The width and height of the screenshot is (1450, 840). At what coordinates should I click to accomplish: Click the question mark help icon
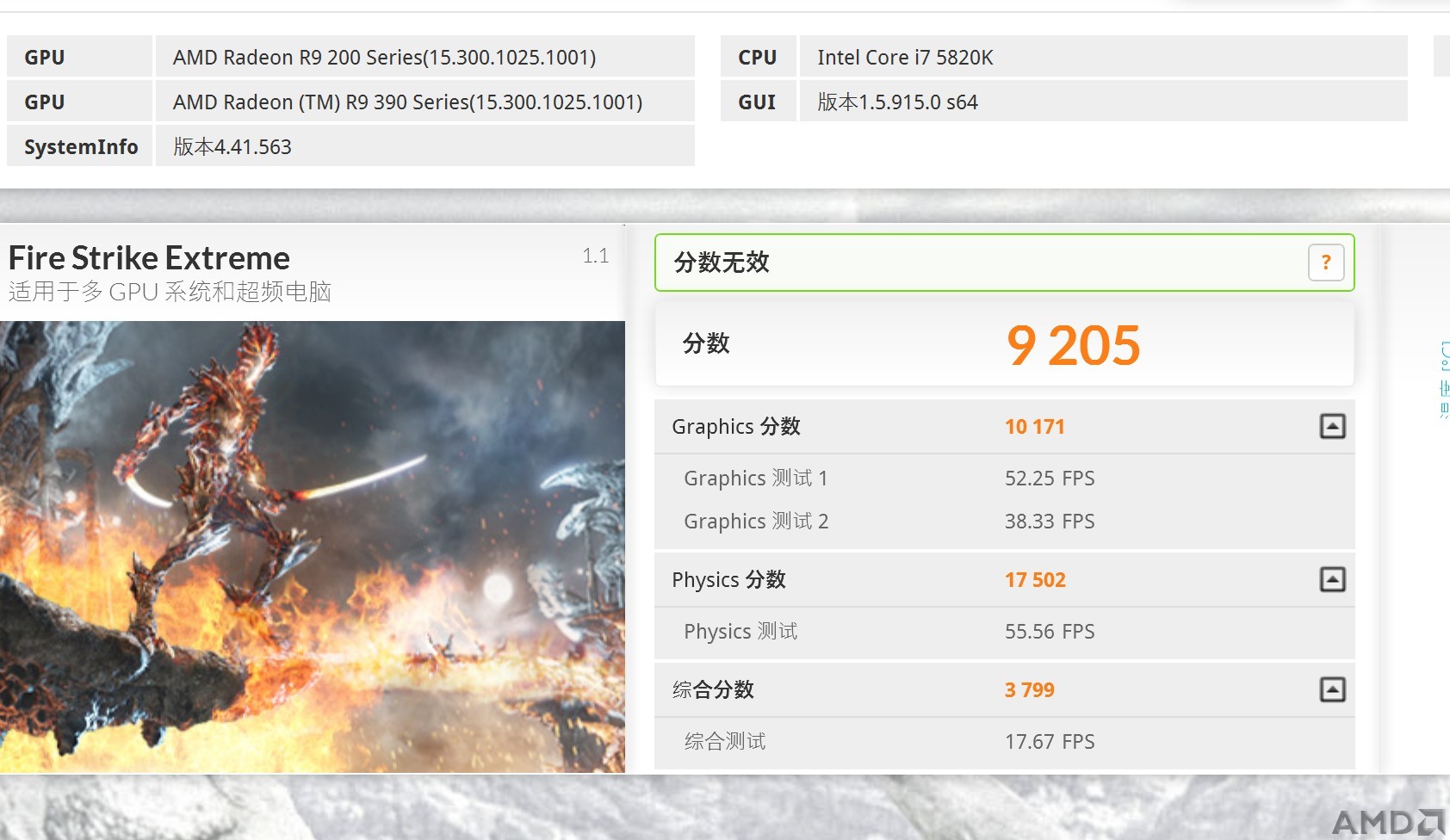click(x=1326, y=262)
